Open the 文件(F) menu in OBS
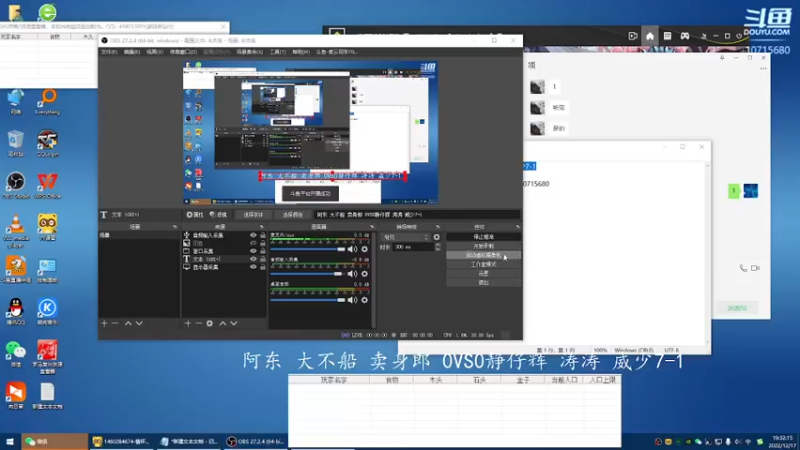This screenshot has height=450, width=800. click(x=109, y=52)
